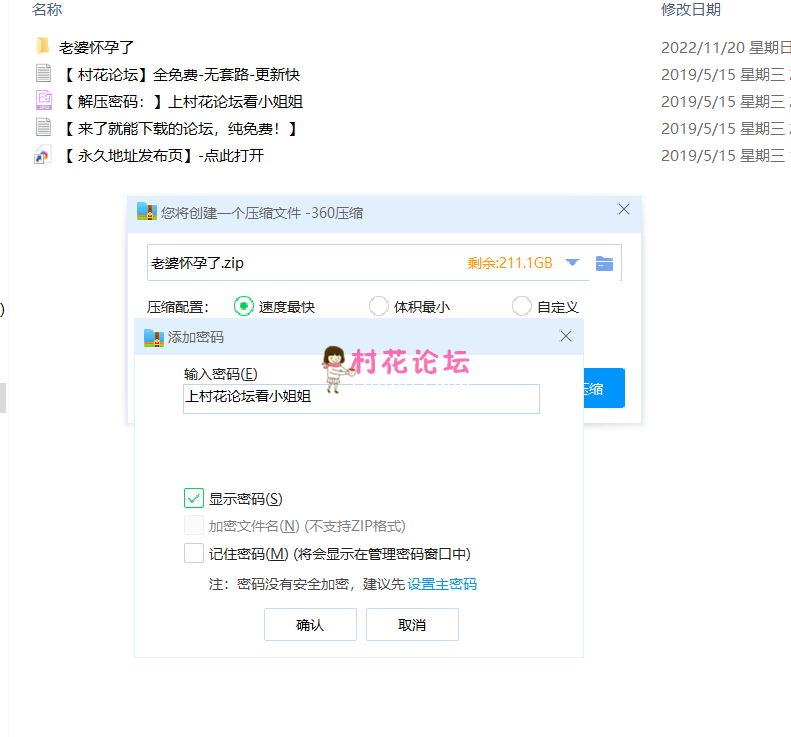Screen dimensions: 791x737
Task: Uncheck the 显示密码 checkbox
Action: (x=194, y=498)
